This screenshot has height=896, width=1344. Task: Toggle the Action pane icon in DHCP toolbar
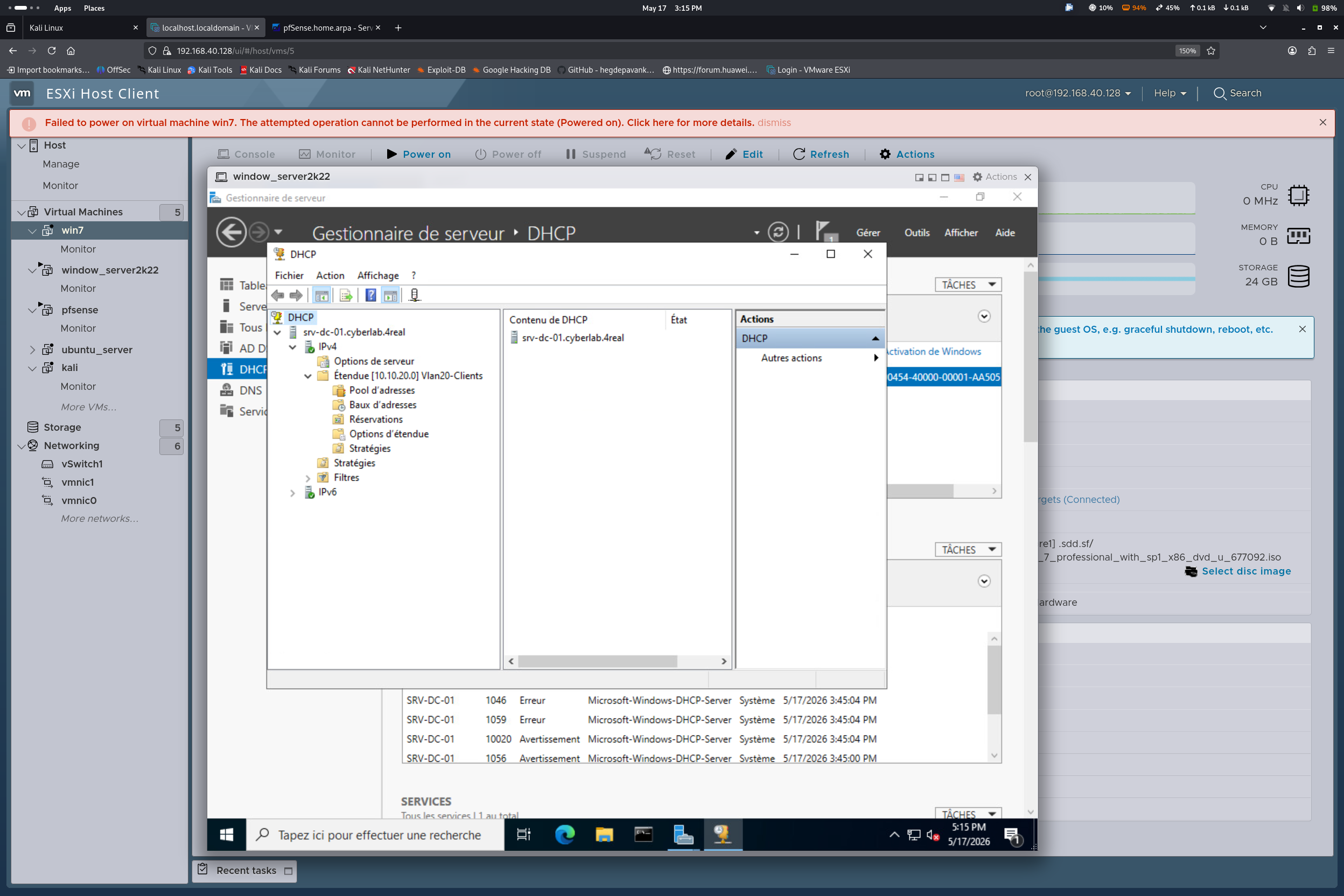pos(390,296)
